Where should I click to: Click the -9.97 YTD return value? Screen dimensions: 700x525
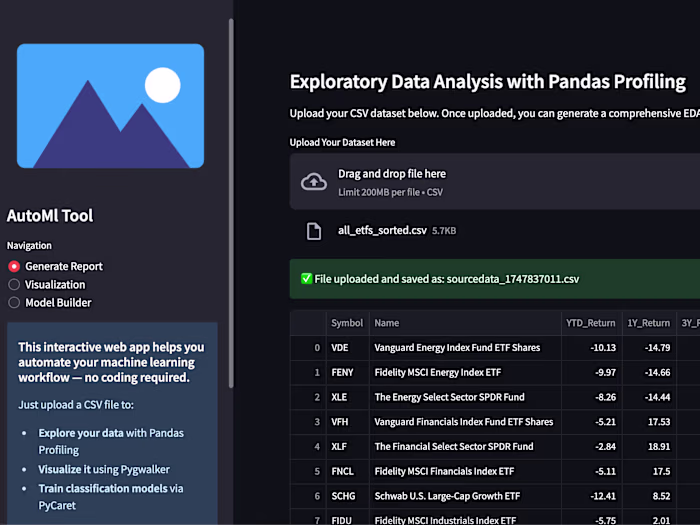tap(605, 372)
